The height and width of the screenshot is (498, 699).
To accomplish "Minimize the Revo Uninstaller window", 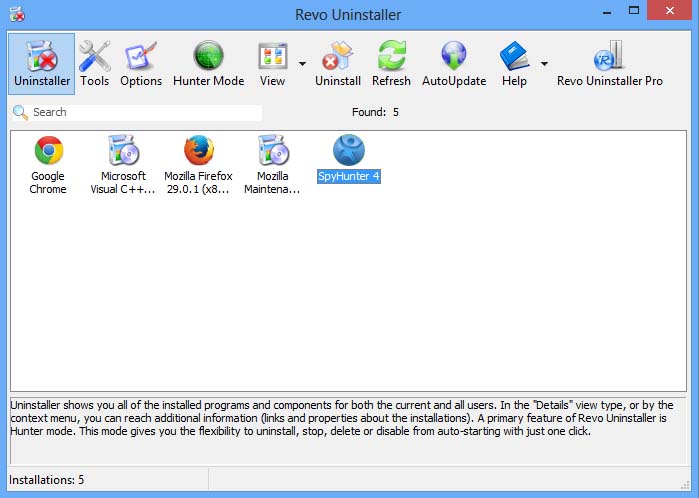I will [x=607, y=12].
